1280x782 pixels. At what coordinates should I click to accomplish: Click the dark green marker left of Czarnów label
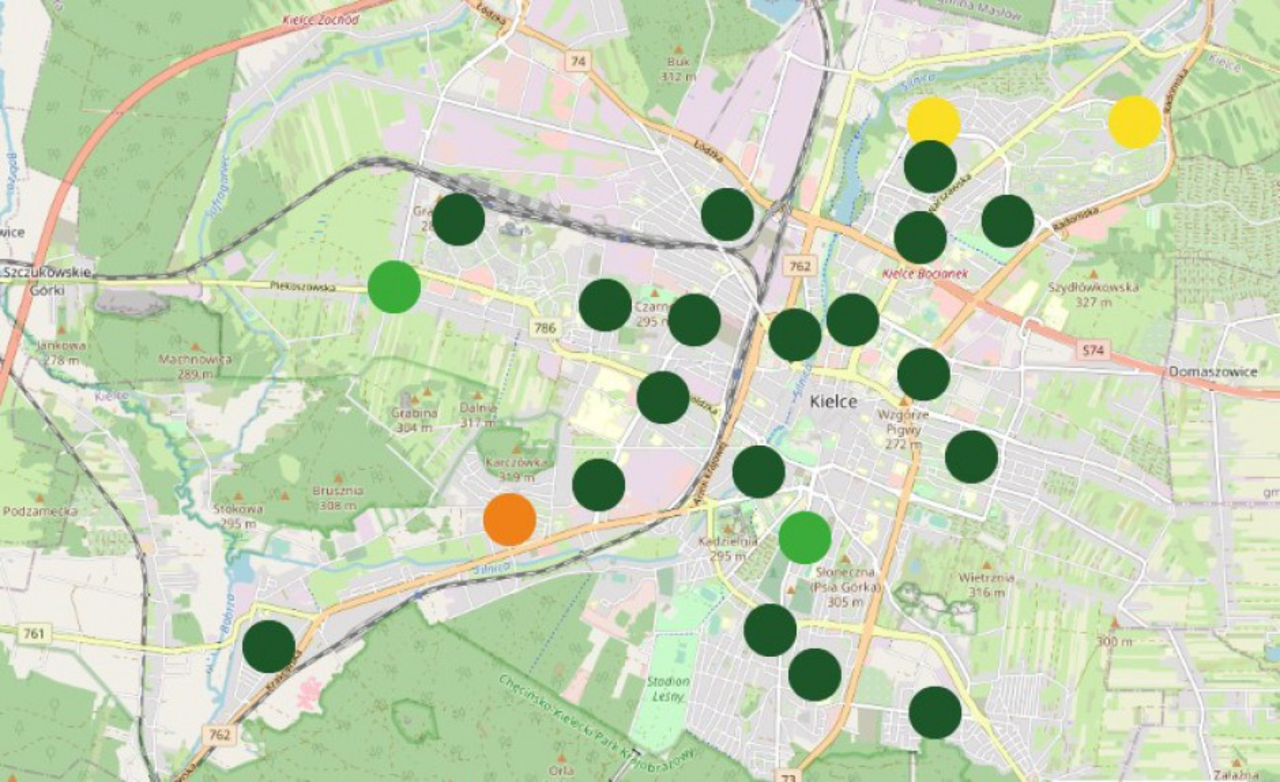tap(605, 305)
